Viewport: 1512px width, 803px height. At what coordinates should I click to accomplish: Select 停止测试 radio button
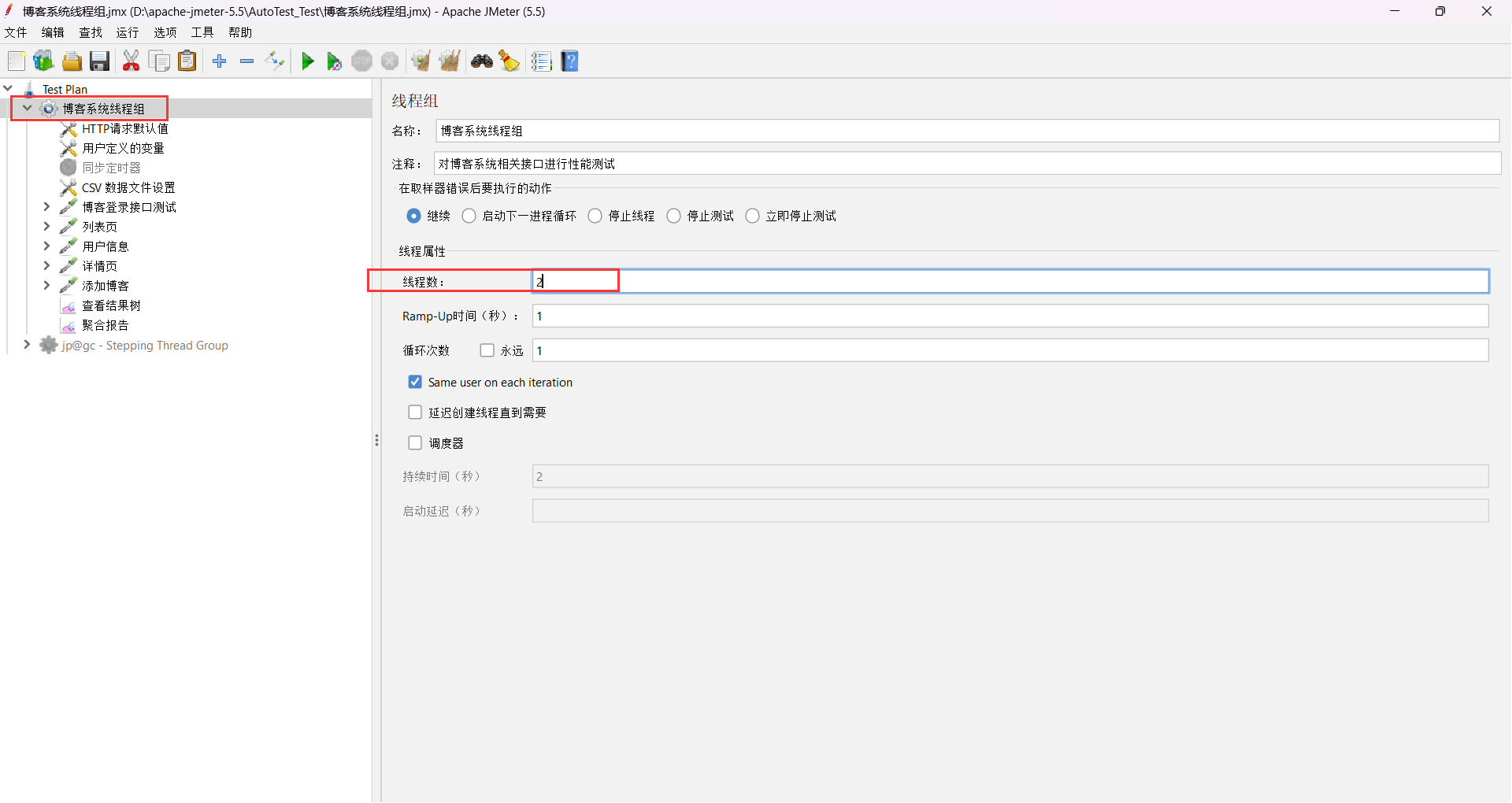674,216
